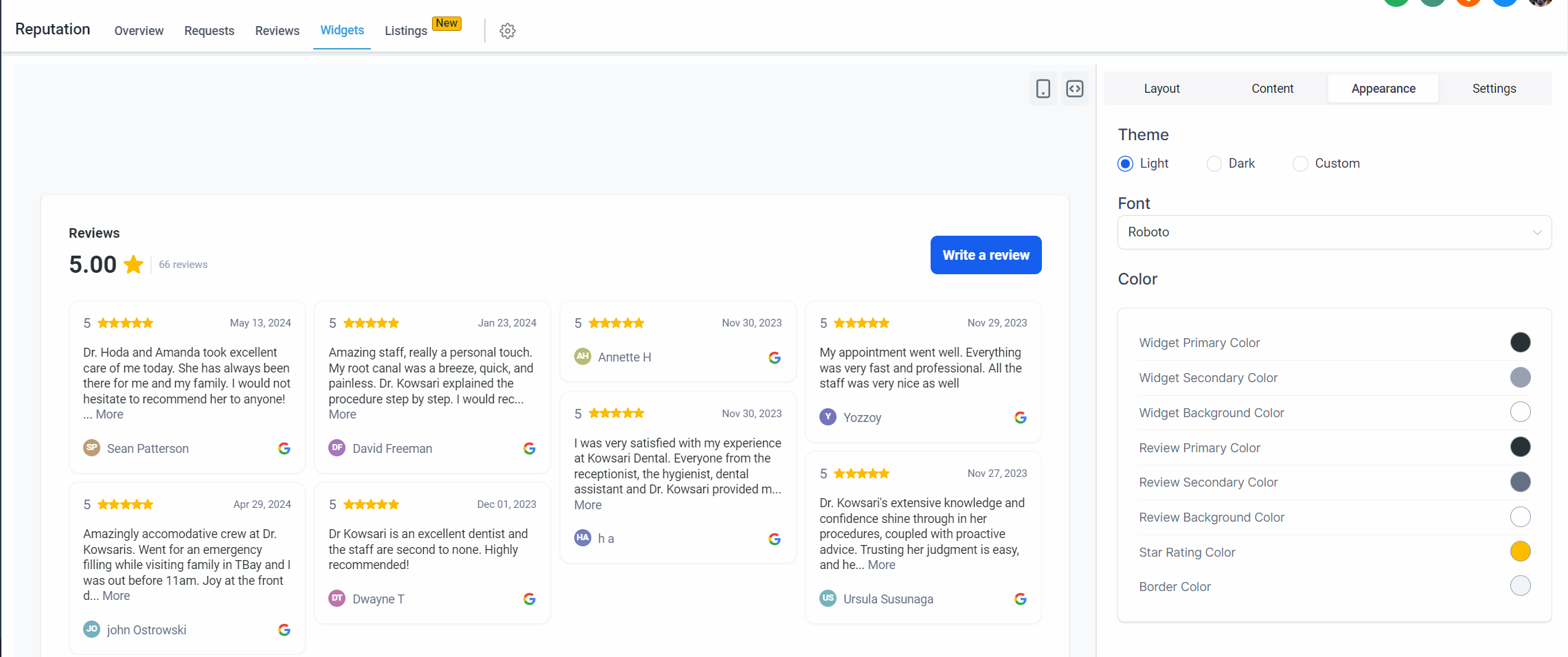Click David Freeman's avatar icon
The height and width of the screenshot is (657, 1568).
tap(337, 448)
